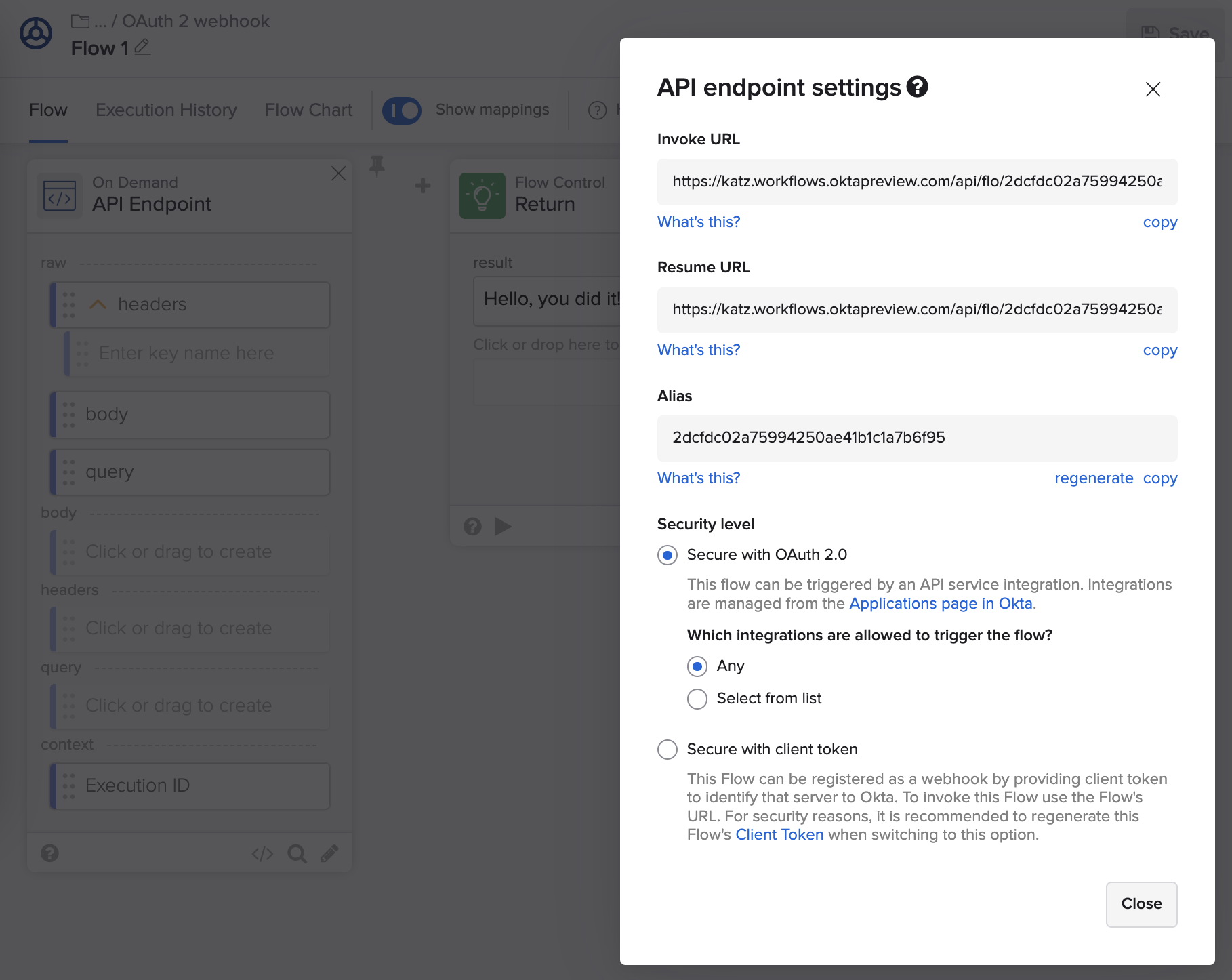Open help on the API Endpoint card
Viewport: 1232px width, 980px height.
point(50,853)
